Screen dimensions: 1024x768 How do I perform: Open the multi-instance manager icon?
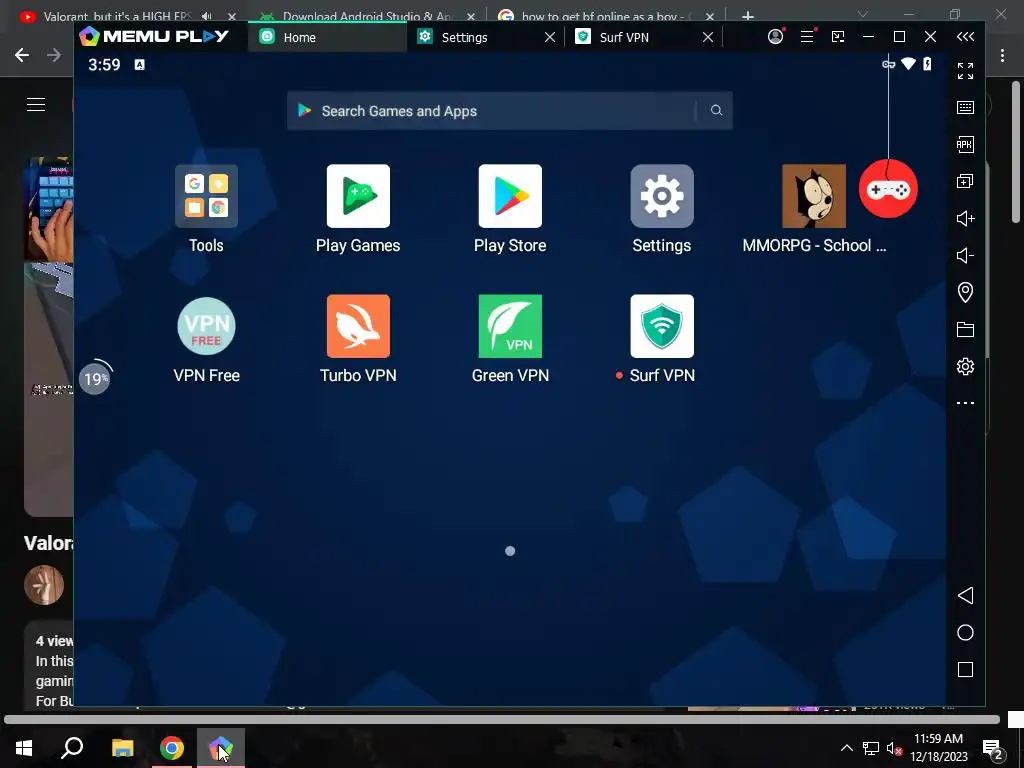click(x=965, y=181)
